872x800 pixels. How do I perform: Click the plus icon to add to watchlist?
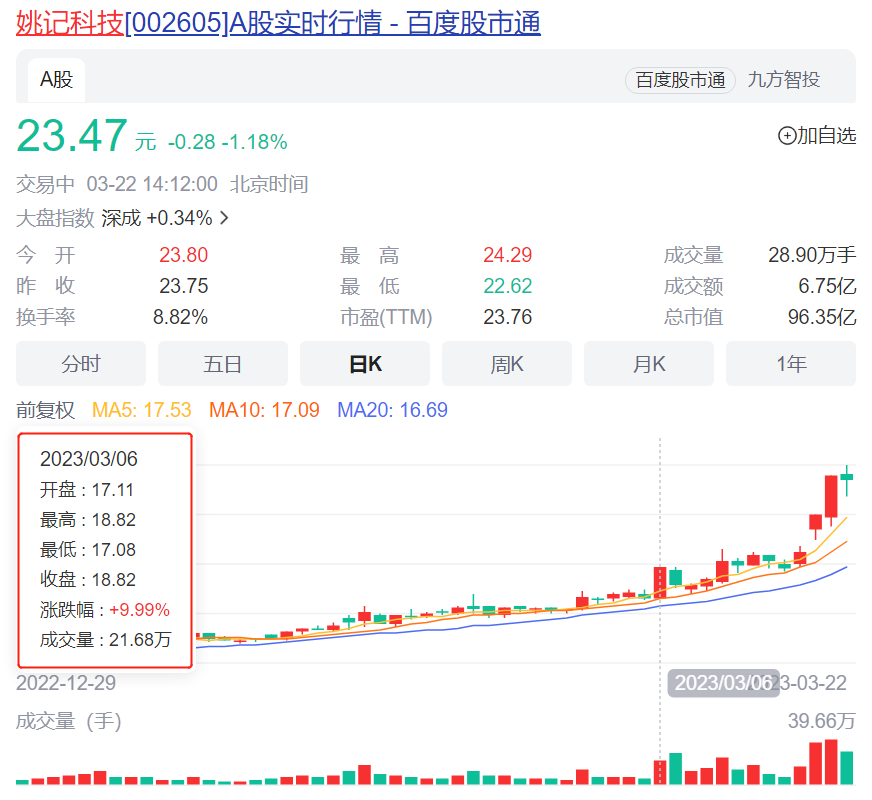click(787, 136)
